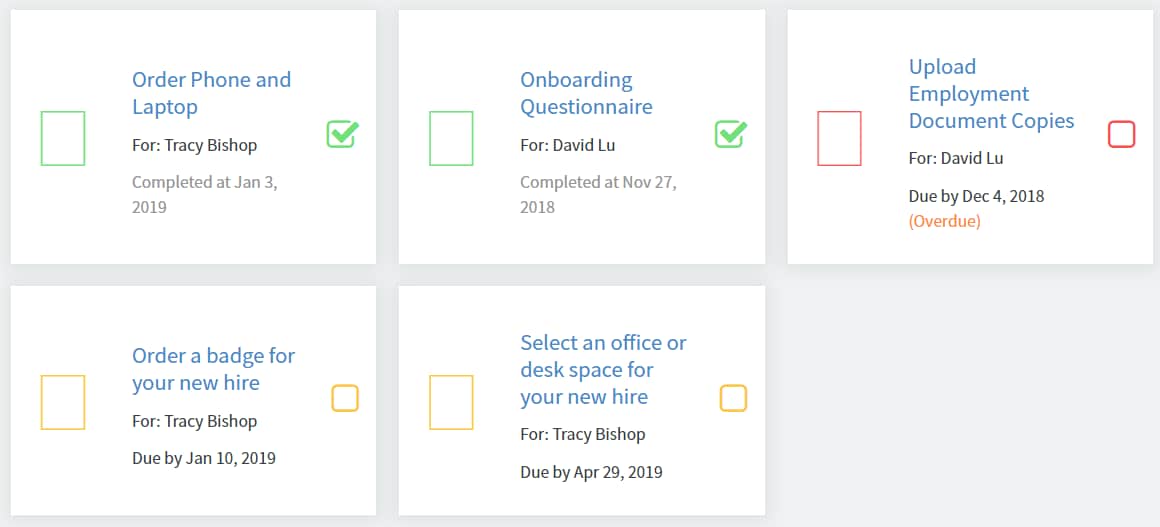
Task: Click Due by Apr 29, 2019 text
Action: tap(591, 472)
